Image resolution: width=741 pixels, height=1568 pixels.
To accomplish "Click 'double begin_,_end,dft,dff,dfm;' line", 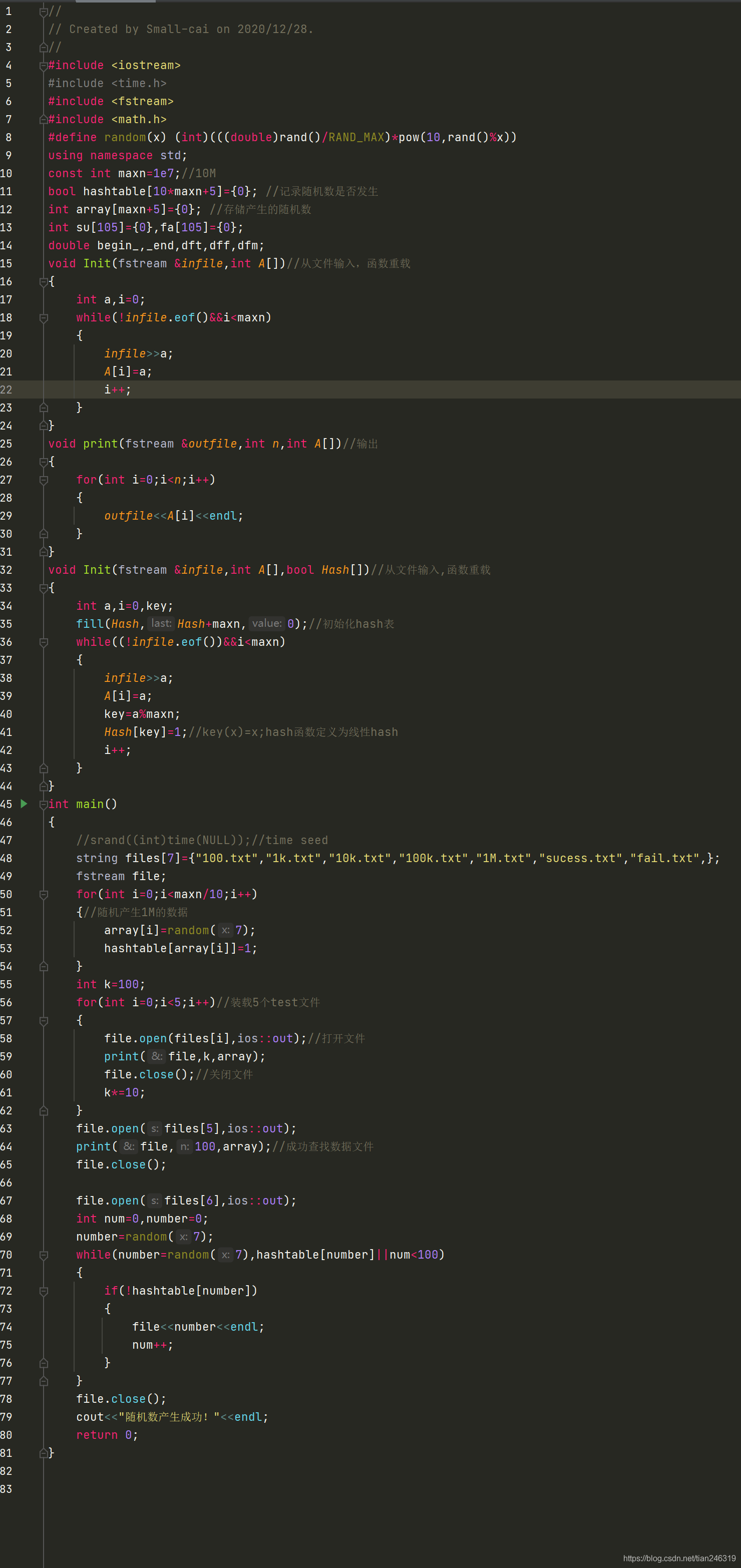I will pyautogui.click(x=157, y=245).
